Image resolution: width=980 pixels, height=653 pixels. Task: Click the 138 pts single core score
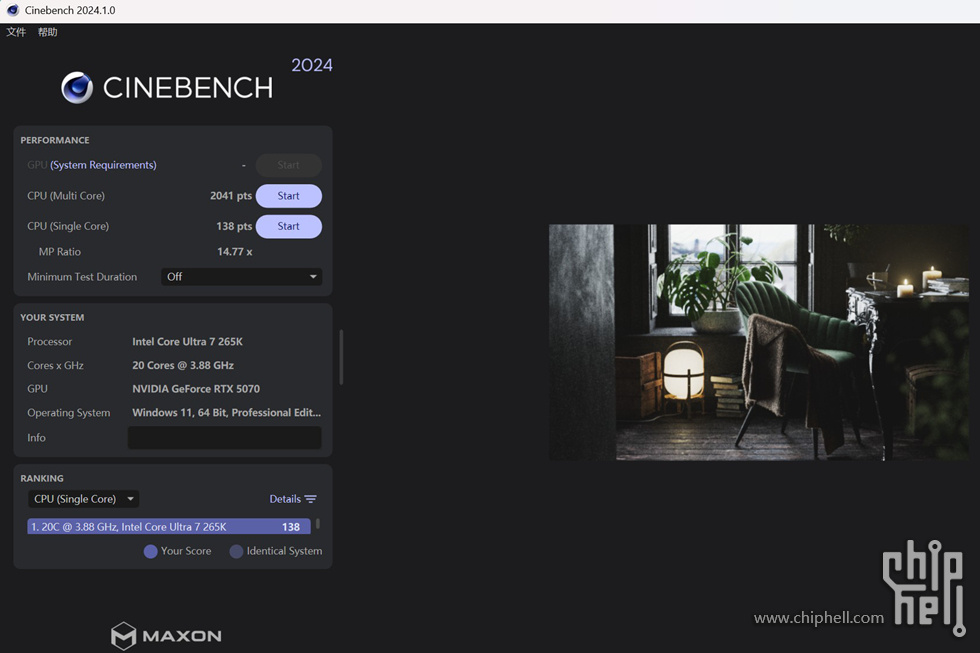coord(234,226)
